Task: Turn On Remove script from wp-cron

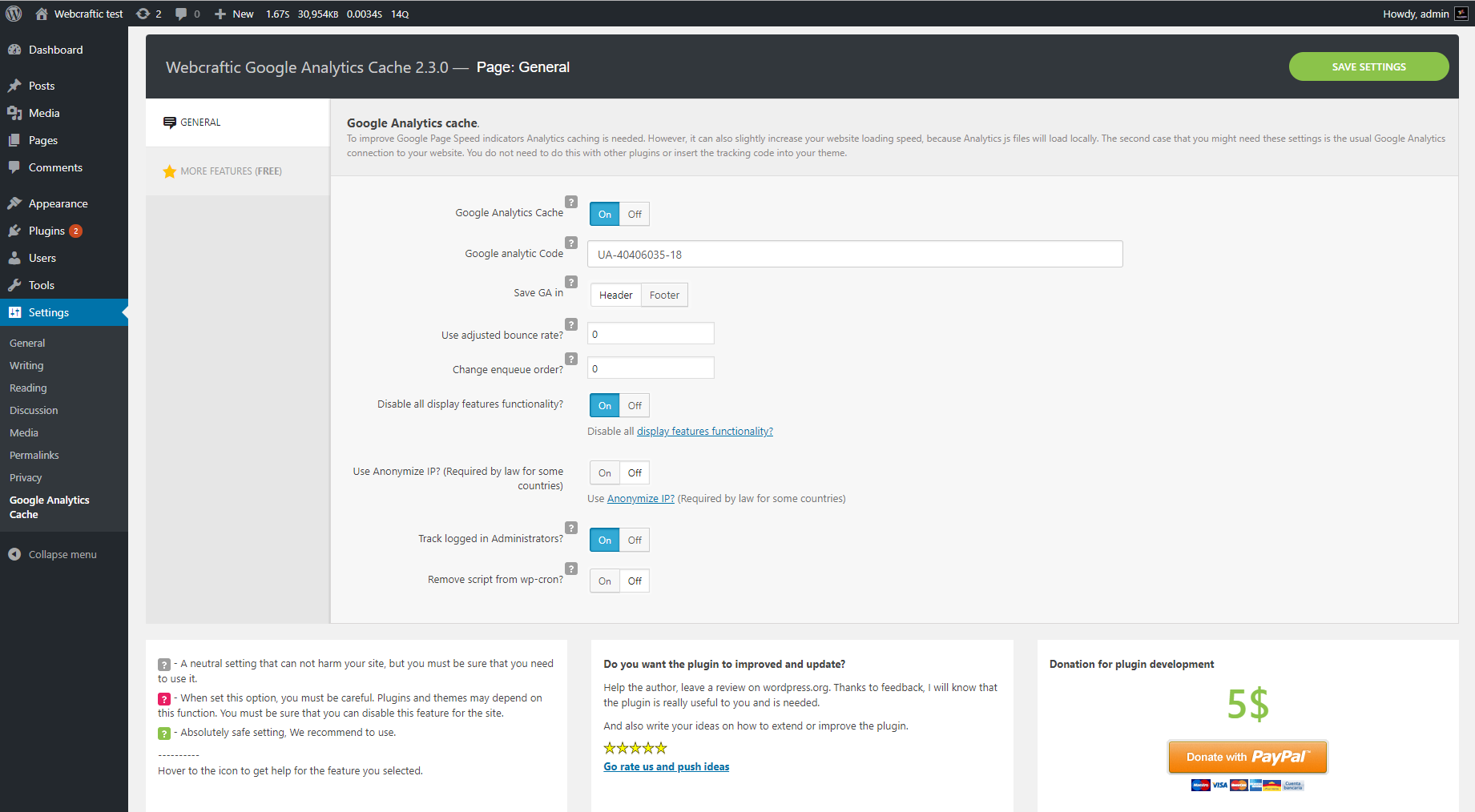Action: tap(605, 581)
